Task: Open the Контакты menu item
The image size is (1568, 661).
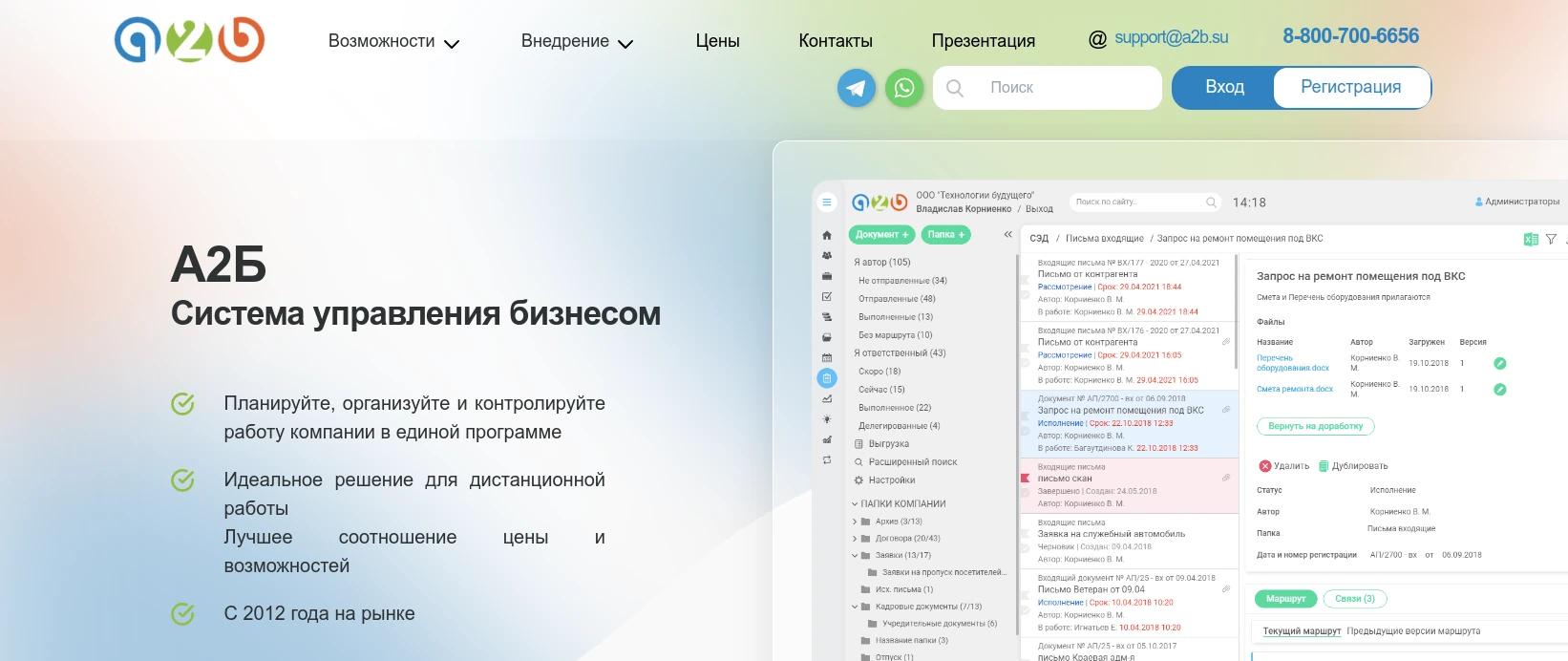Action: 836,41
